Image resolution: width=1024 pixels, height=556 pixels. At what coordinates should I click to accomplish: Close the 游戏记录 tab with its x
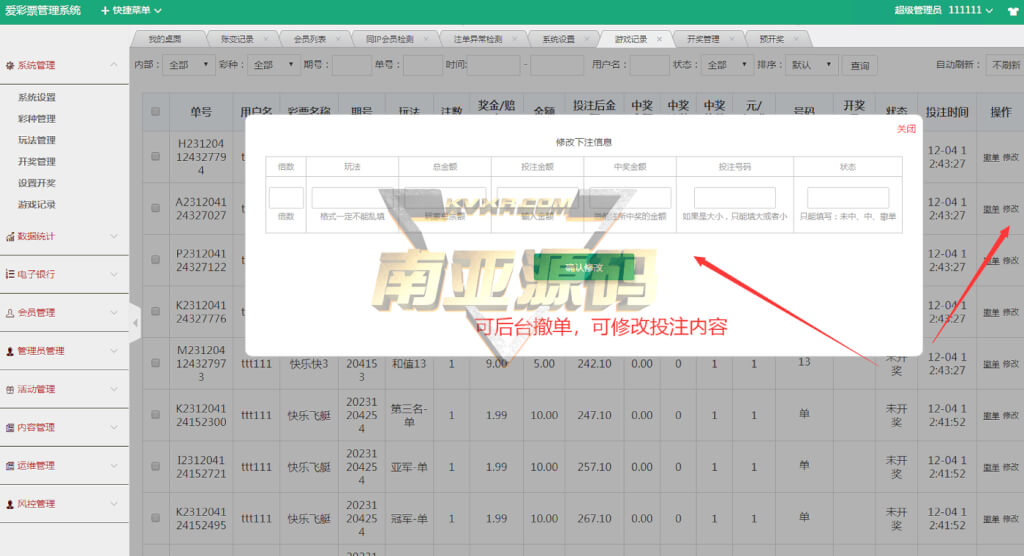[659, 39]
